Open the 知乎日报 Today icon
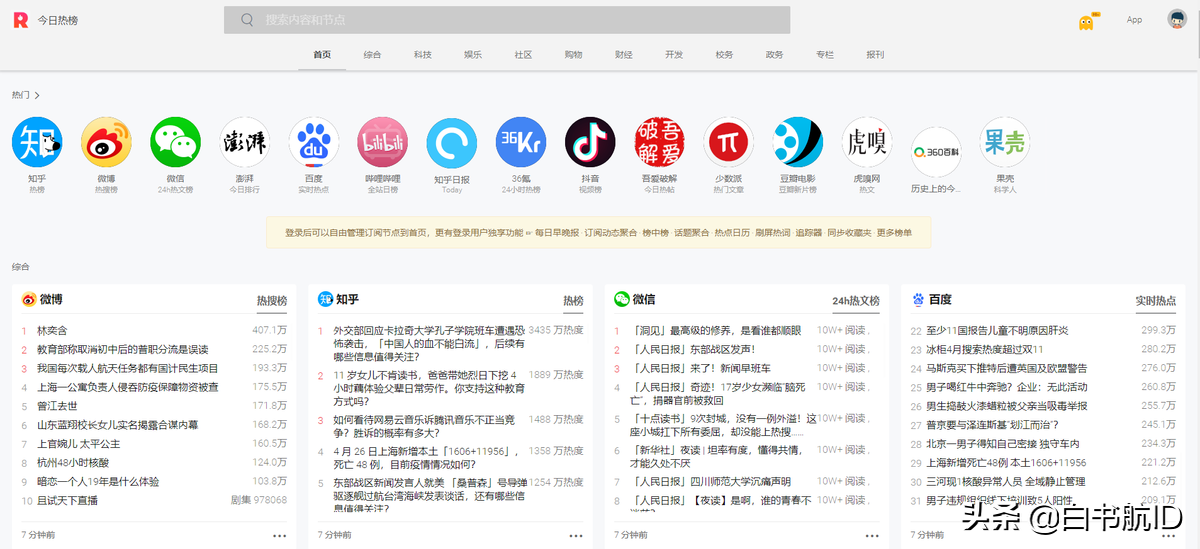This screenshot has width=1200, height=549. tap(452, 141)
